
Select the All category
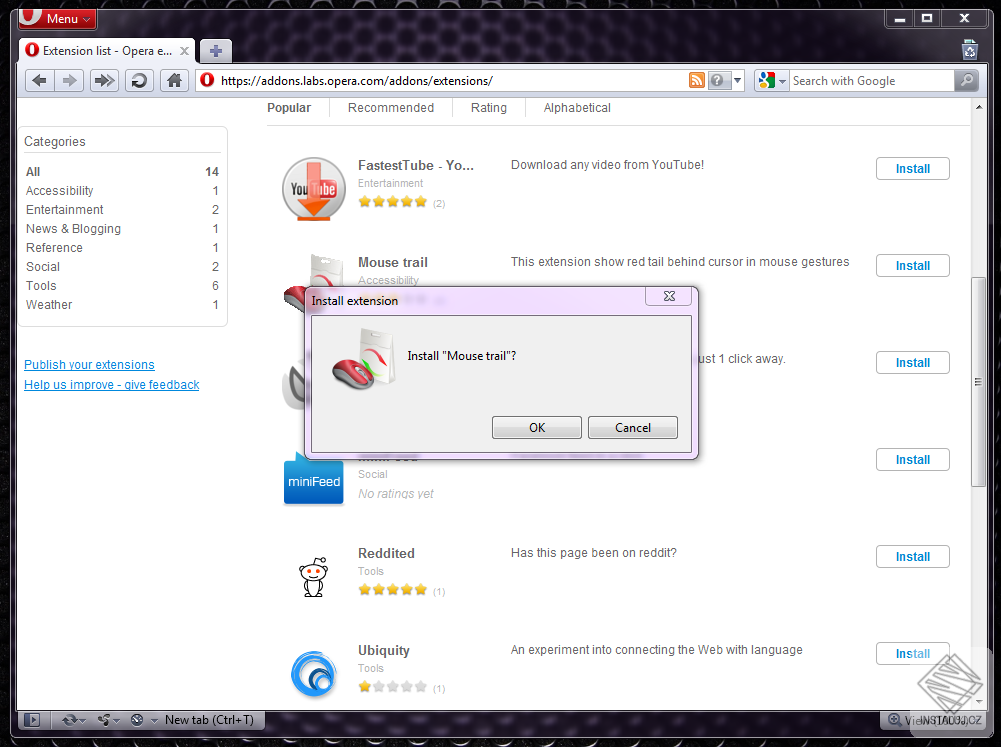click(122, 171)
